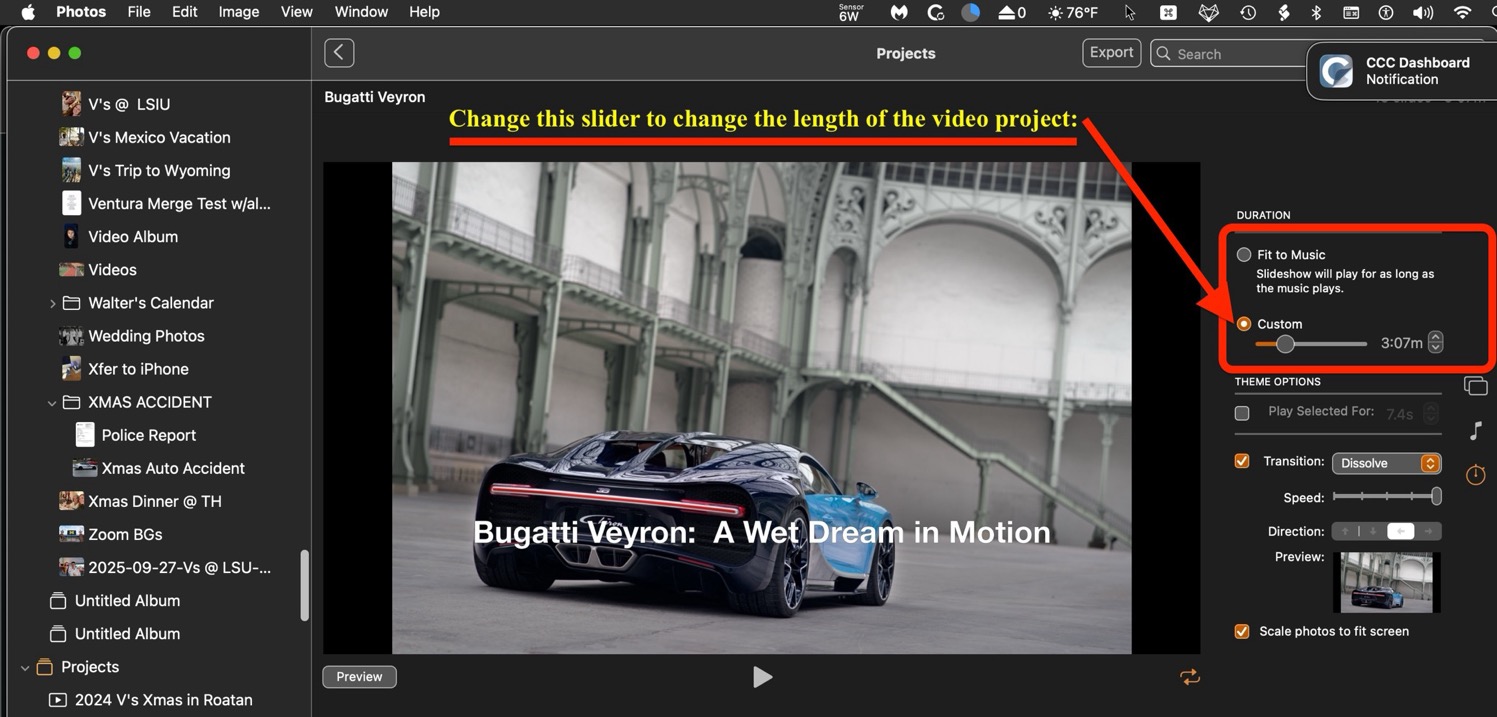This screenshot has height=717, width=1497.
Task: Open the Help menu
Action: pos(424,12)
